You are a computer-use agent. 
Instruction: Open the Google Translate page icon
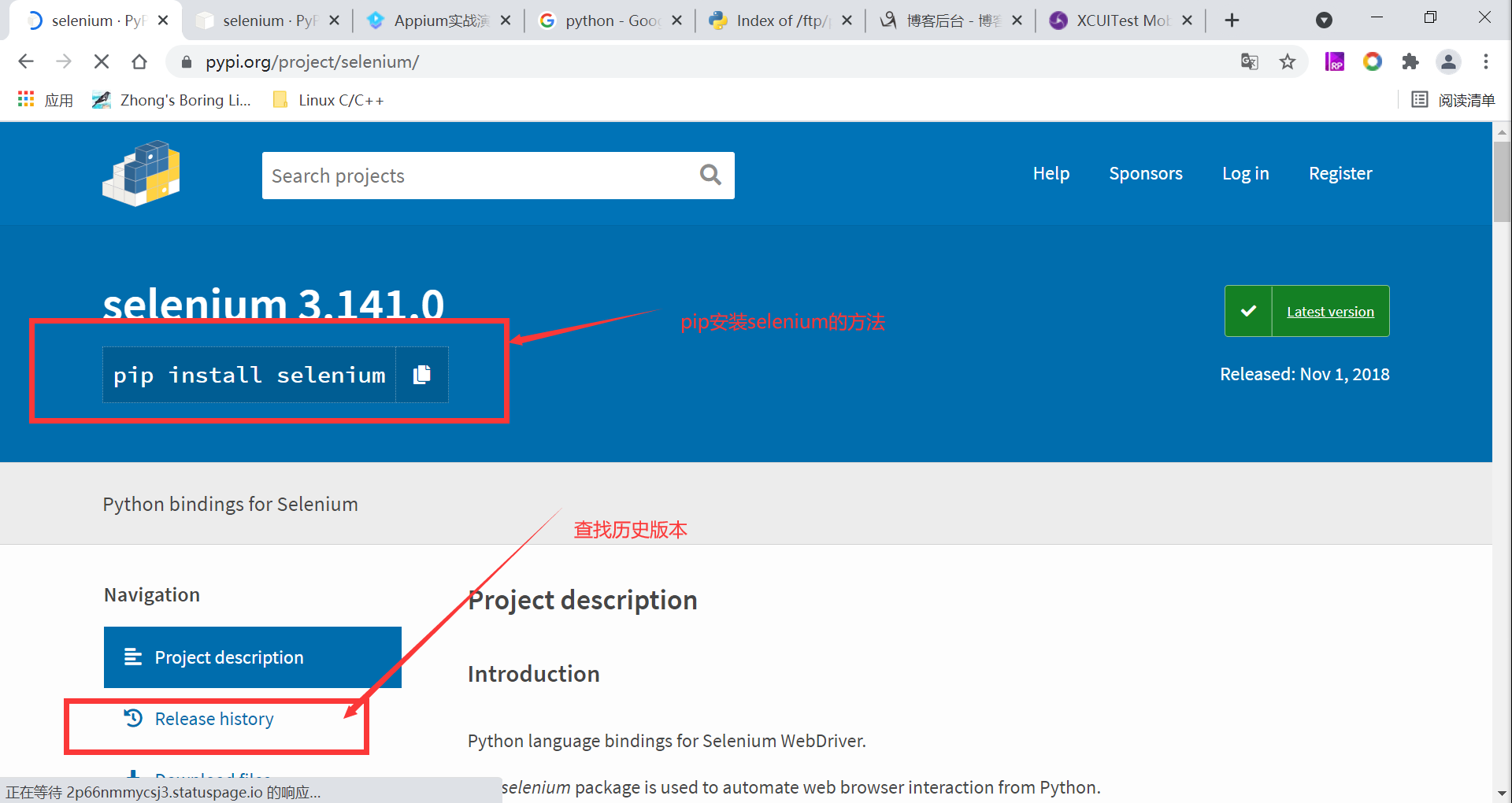[1249, 61]
